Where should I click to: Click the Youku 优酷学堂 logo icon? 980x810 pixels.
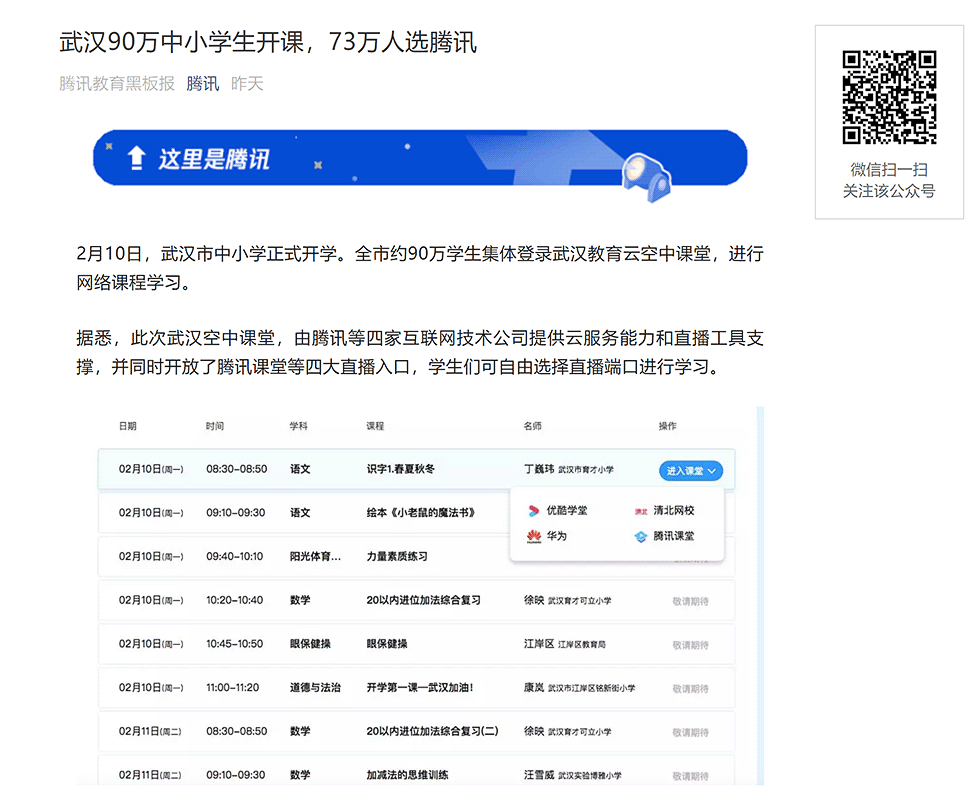point(533,511)
